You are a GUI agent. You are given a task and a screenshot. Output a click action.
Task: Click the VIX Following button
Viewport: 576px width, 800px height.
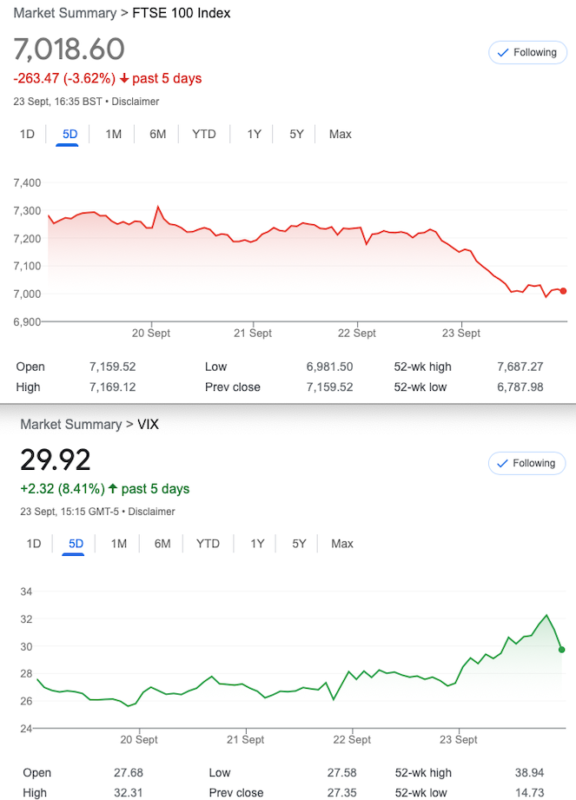coord(527,463)
